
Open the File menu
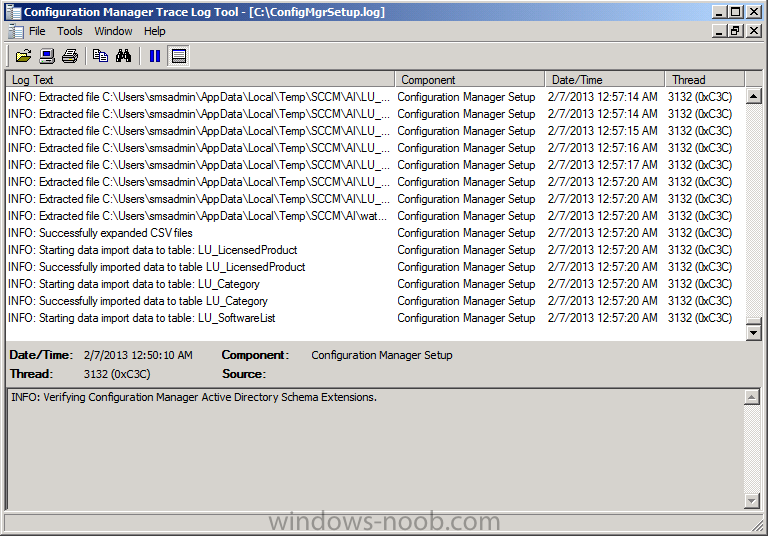click(37, 31)
